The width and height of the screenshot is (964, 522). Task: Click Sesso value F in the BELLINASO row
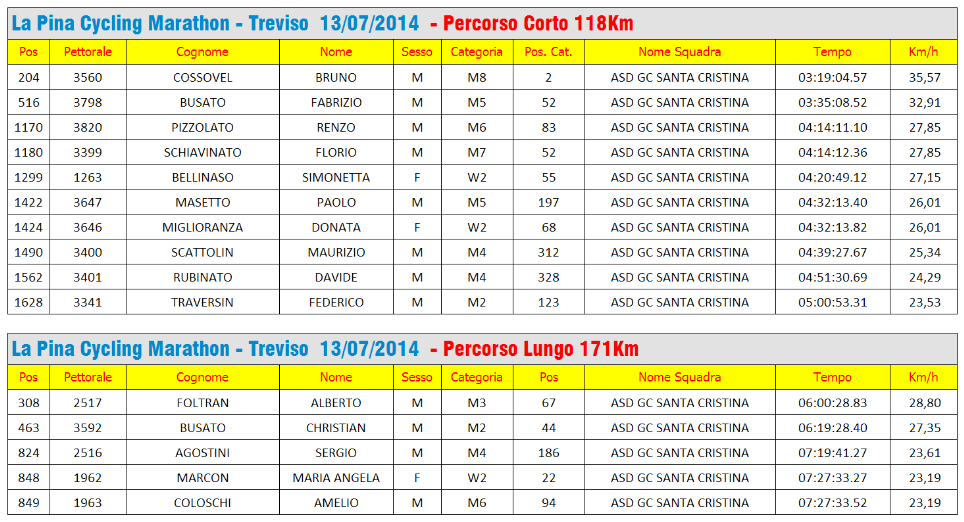(417, 178)
